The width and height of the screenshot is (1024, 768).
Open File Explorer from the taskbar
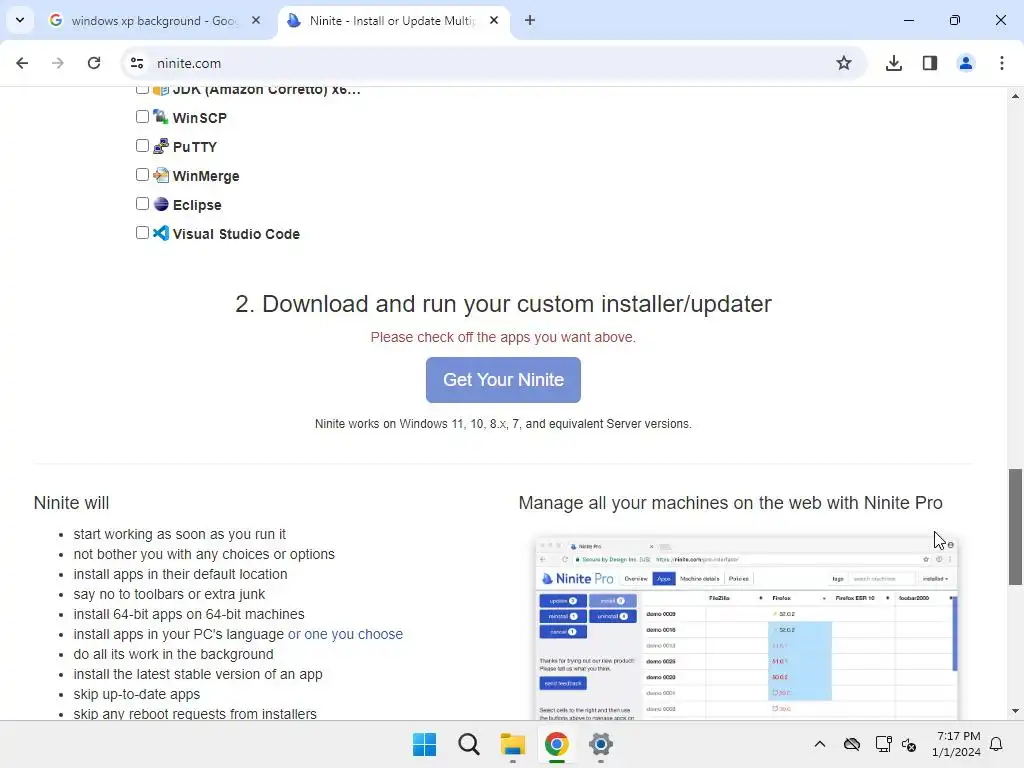click(x=513, y=744)
